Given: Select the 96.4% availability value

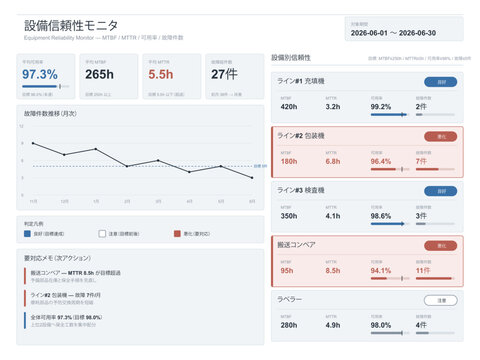Looking at the screenshot, I should (x=381, y=161).
